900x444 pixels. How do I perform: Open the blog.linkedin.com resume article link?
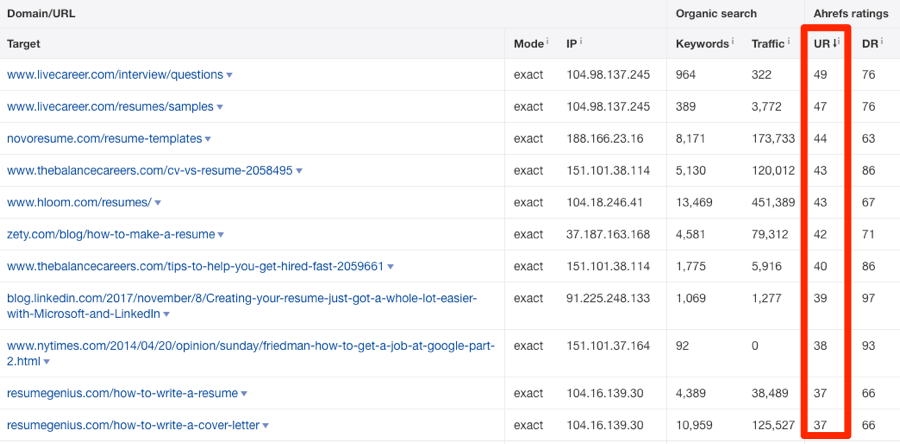pos(241,306)
